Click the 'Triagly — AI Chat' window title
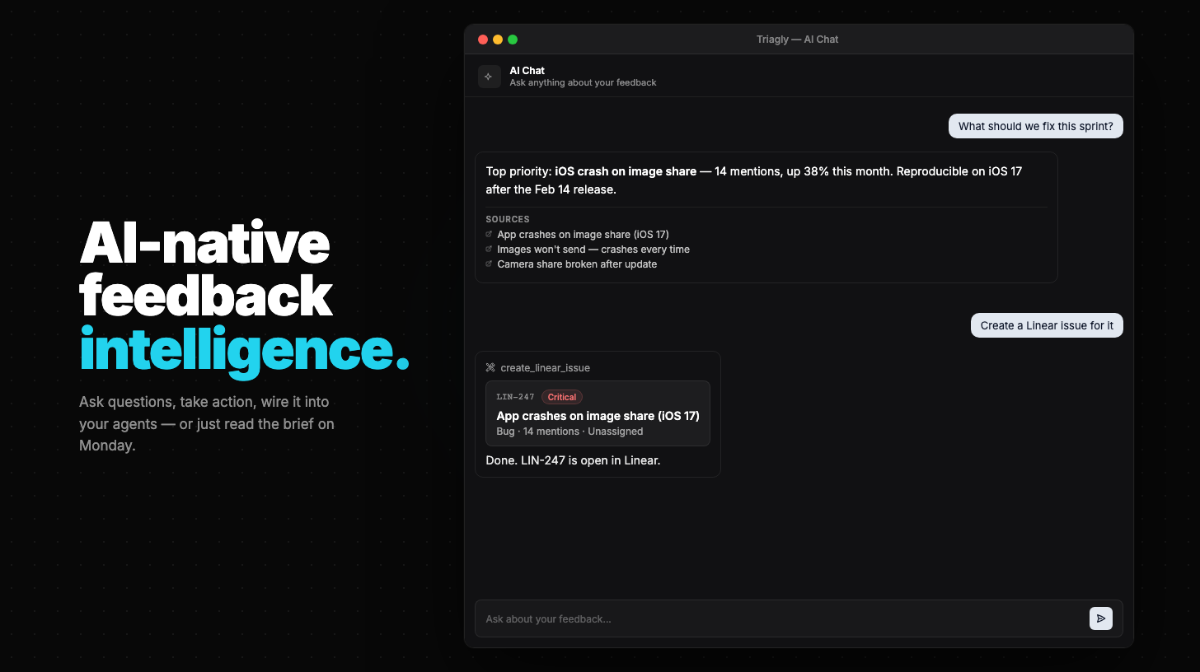1200x672 pixels. click(797, 39)
